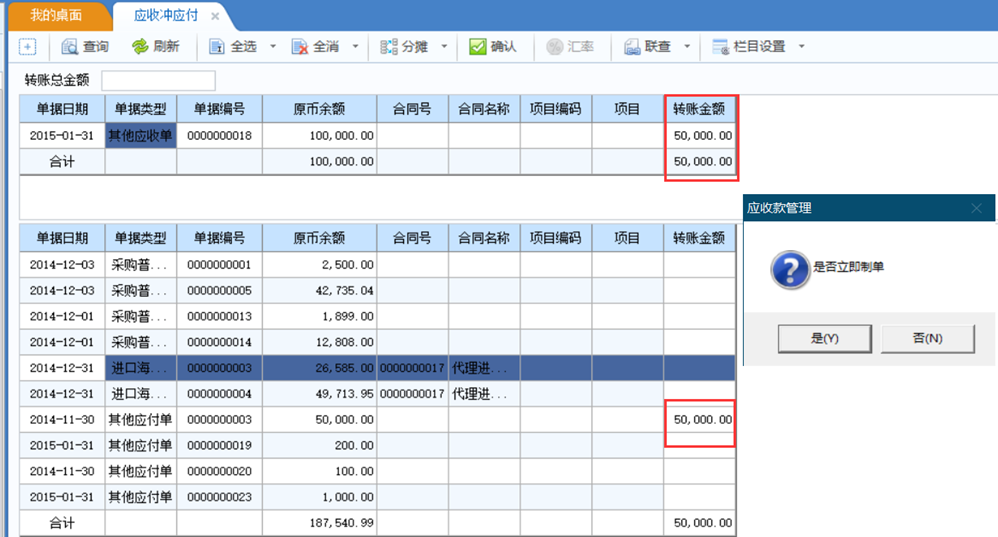
Task: Select the 应收冲应付 tab
Action: pos(165,15)
